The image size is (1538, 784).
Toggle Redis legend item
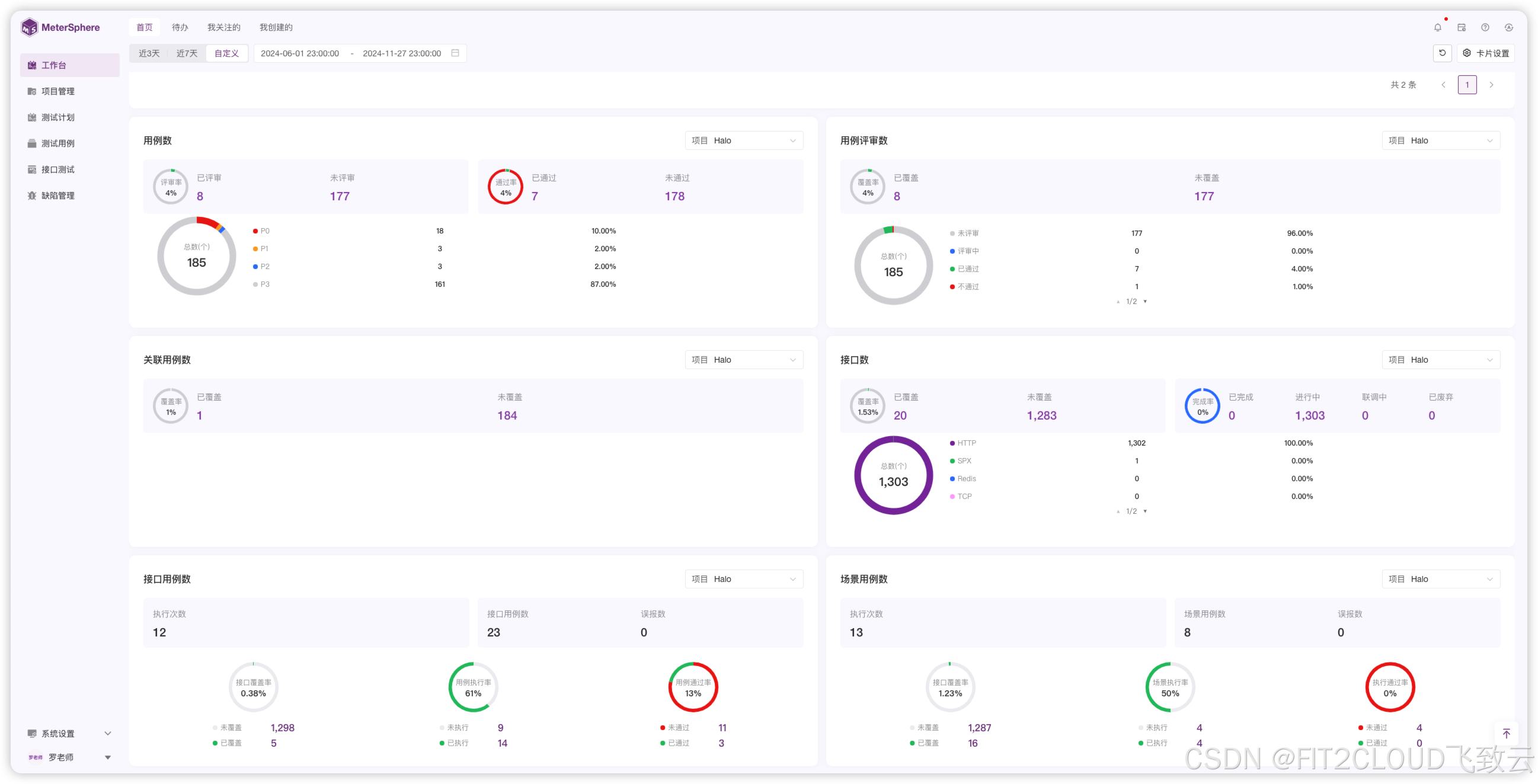(963, 479)
